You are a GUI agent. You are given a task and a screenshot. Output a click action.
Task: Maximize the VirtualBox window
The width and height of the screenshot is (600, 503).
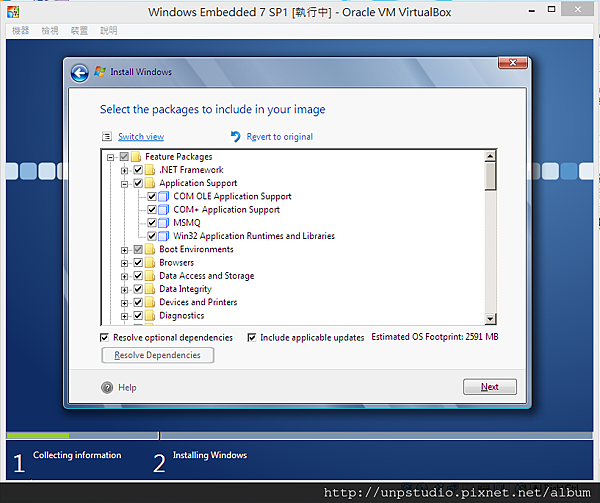pos(551,9)
